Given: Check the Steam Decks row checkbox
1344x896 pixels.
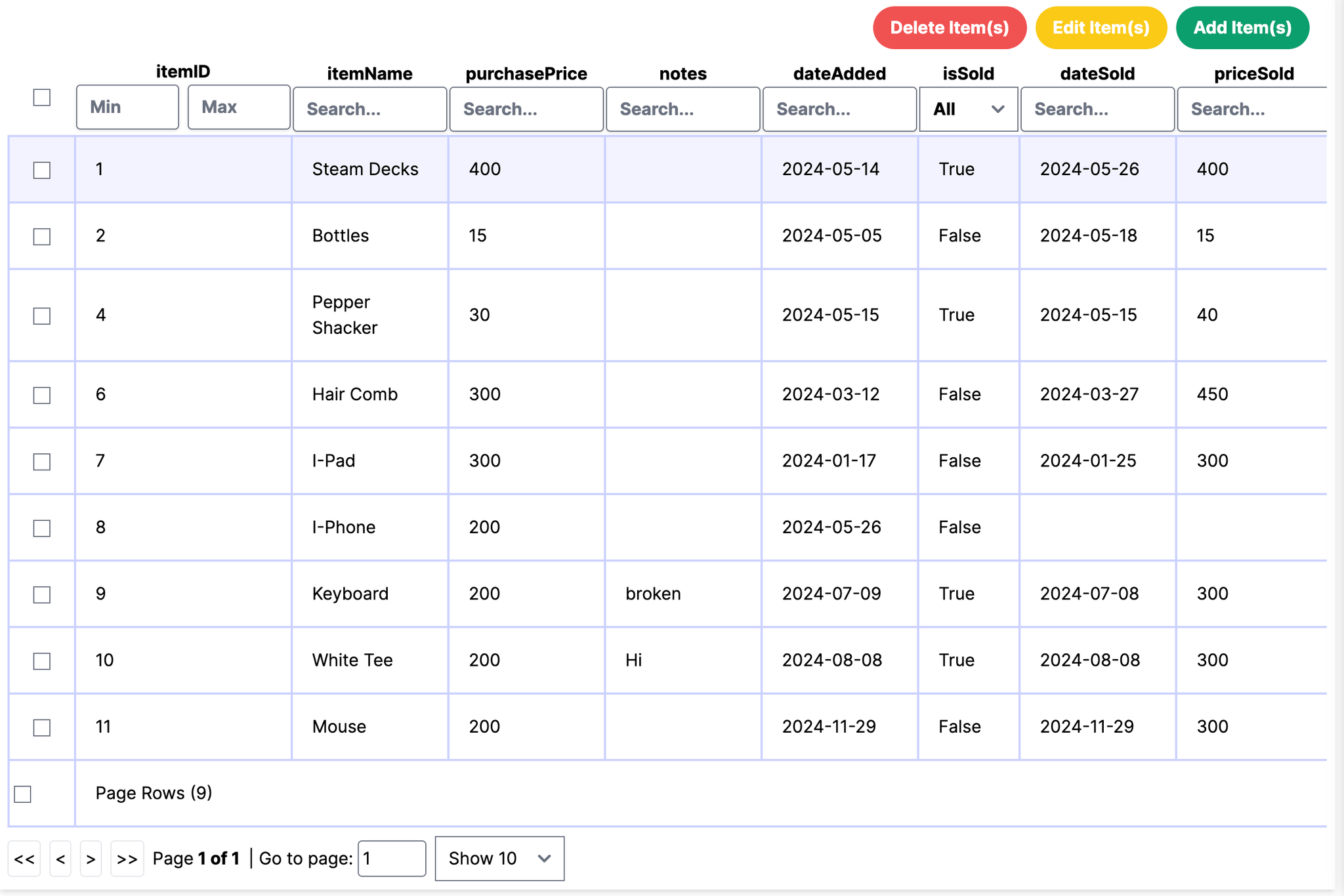Looking at the screenshot, I should click(42, 170).
